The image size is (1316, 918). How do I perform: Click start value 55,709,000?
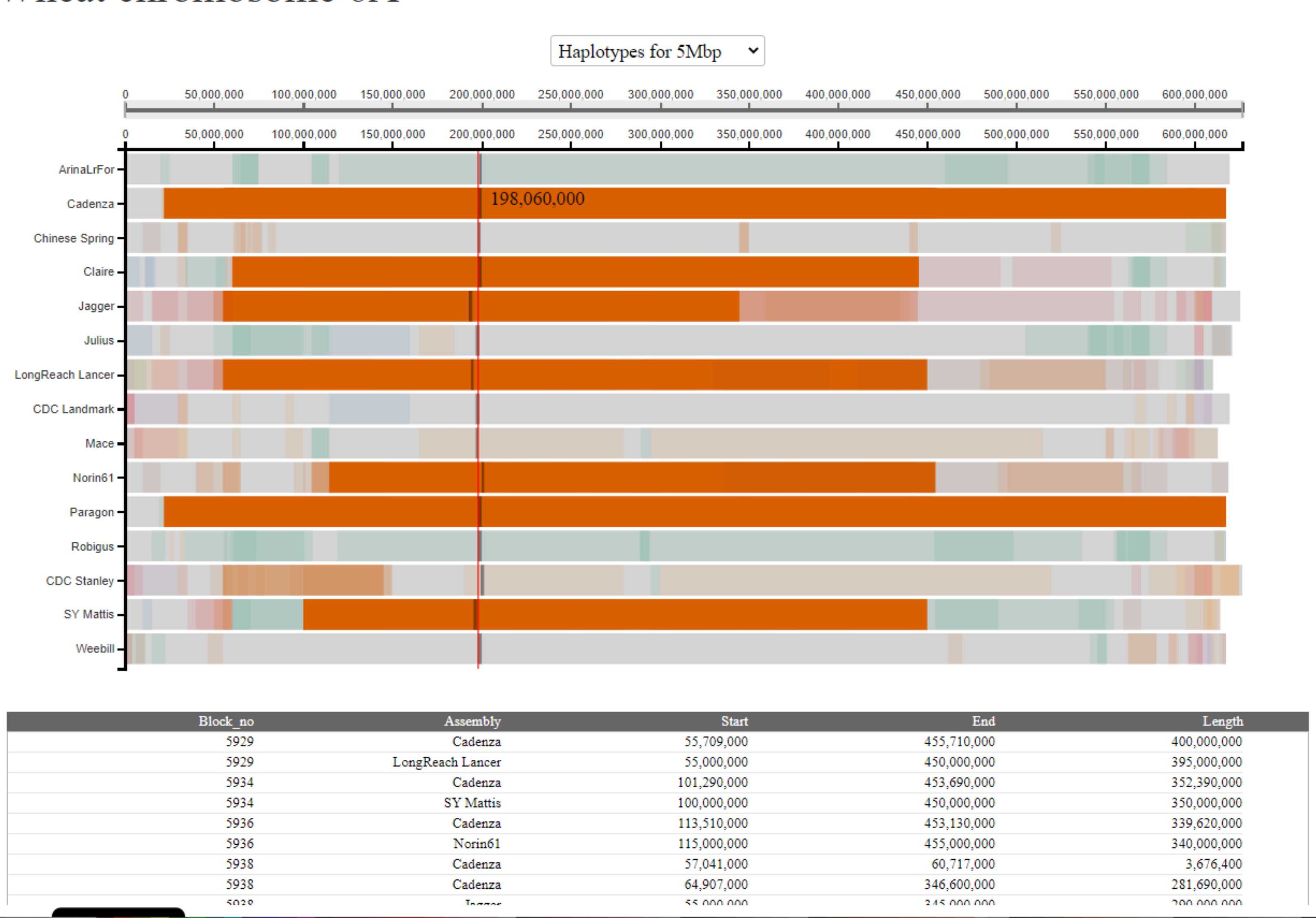tap(716, 741)
